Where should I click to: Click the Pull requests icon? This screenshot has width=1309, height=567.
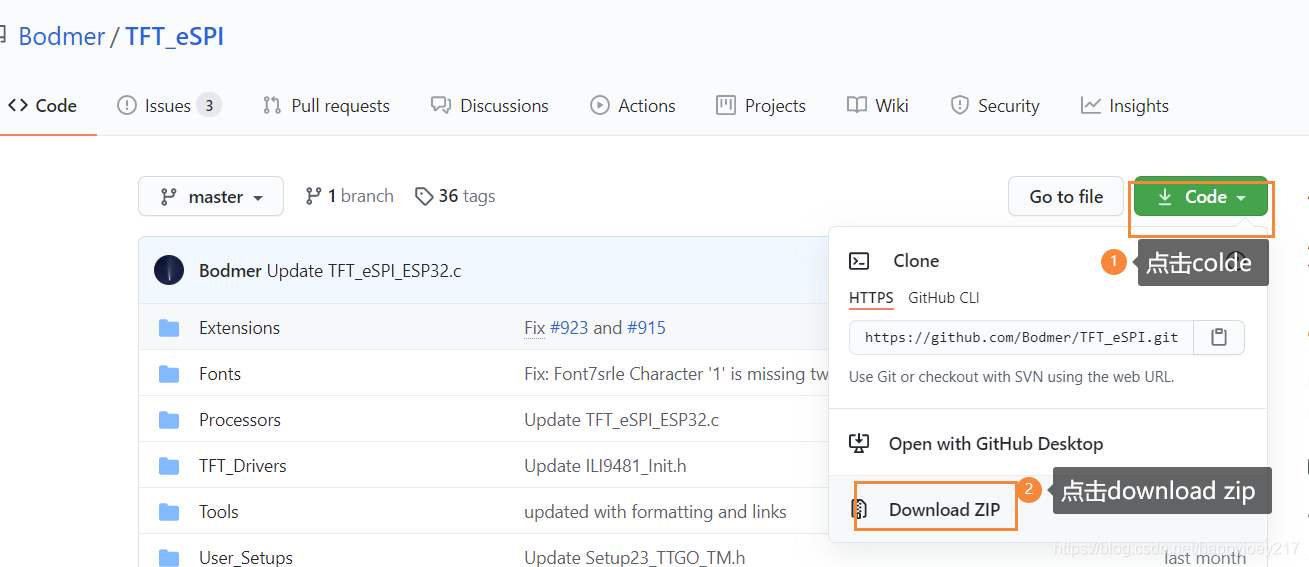click(x=272, y=105)
